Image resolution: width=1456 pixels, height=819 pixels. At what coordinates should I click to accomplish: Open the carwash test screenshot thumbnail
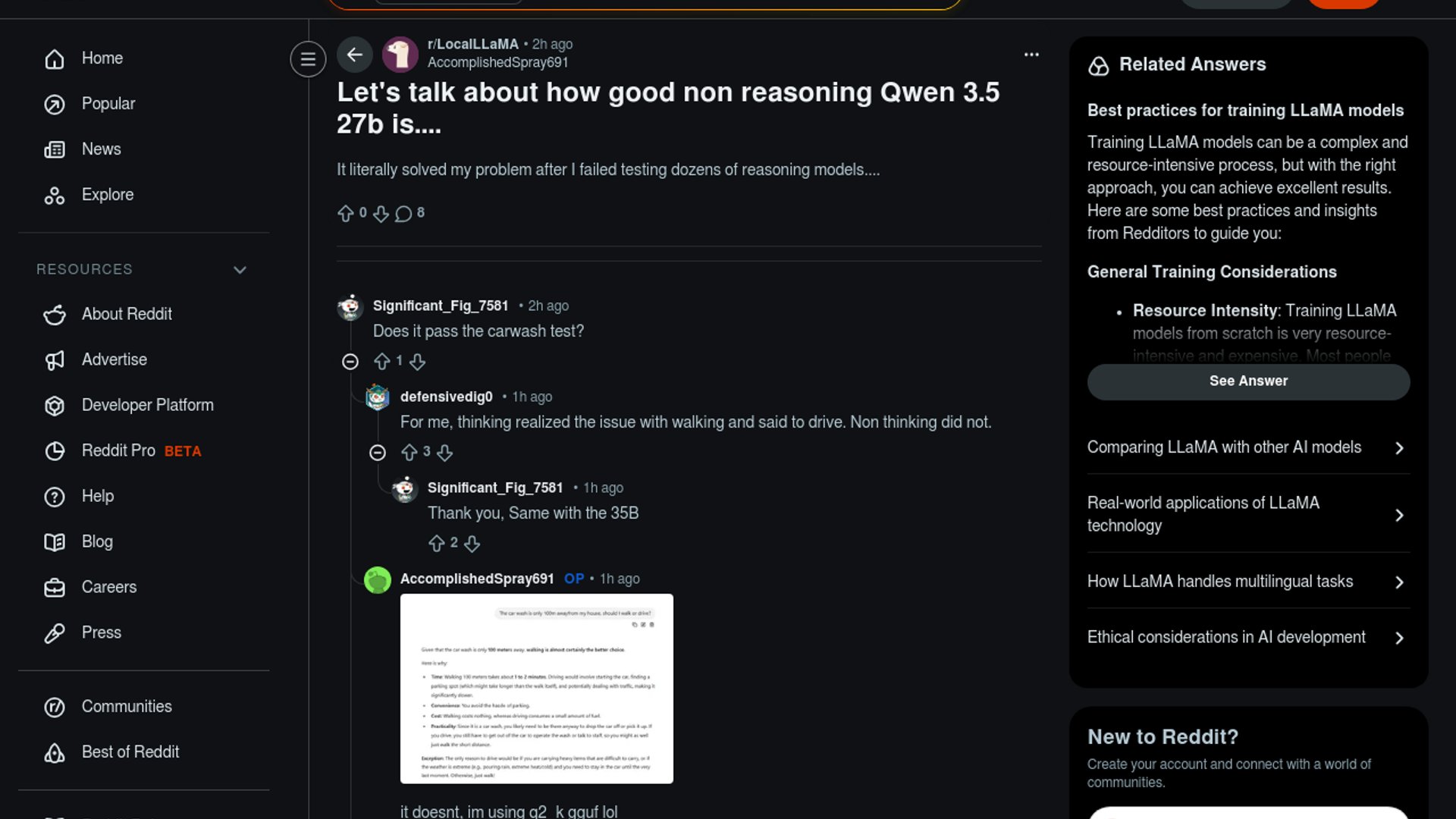pos(537,689)
